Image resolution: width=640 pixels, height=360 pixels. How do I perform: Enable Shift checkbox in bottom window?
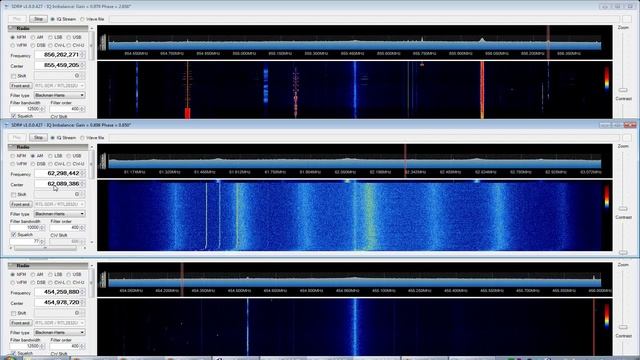click(x=13, y=313)
